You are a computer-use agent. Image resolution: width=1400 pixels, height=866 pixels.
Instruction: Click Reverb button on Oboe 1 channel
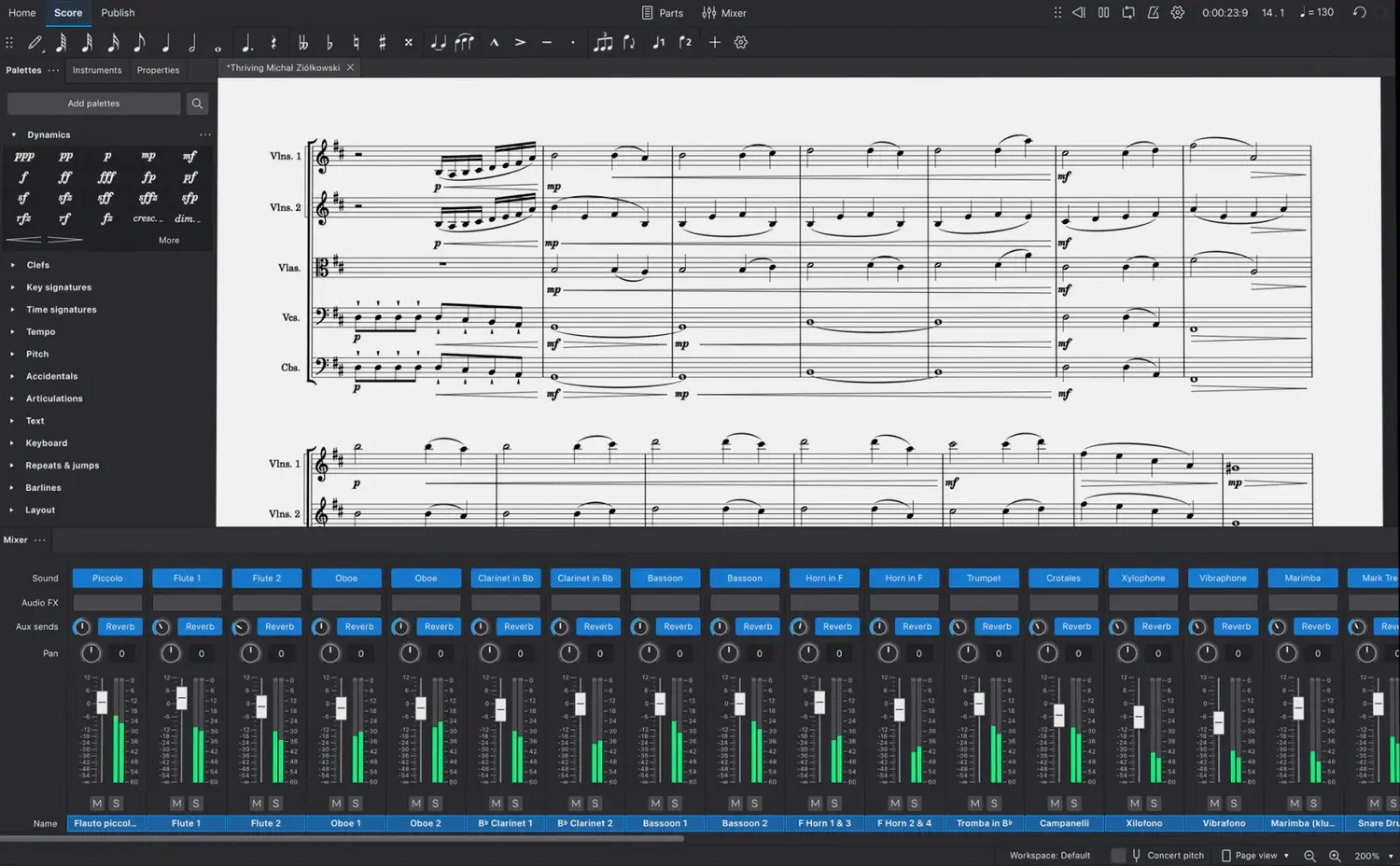pyautogui.click(x=358, y=627)
